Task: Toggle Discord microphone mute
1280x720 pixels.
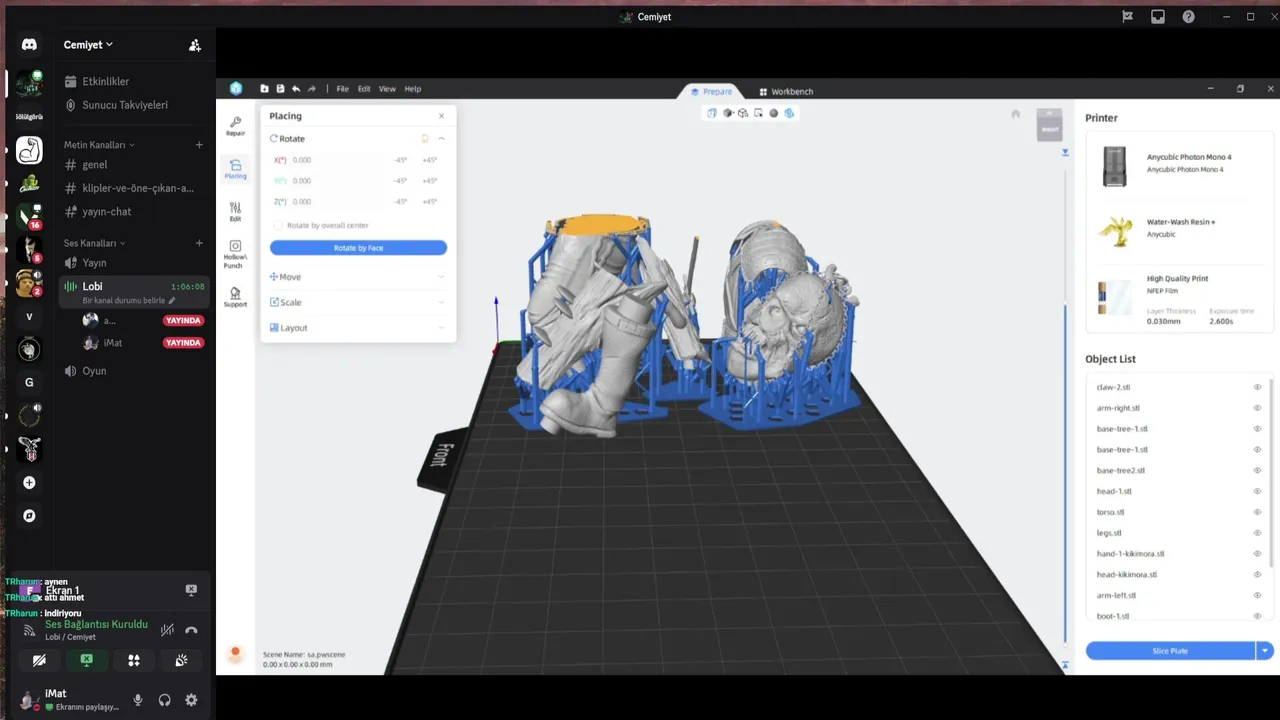Action: click(x=138, y=700)
